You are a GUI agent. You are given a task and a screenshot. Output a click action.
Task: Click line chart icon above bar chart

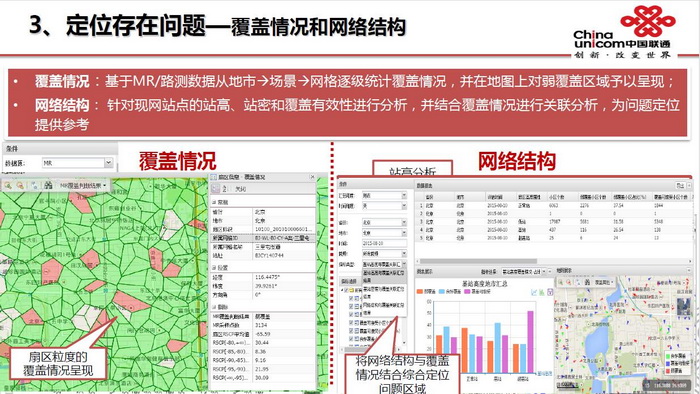click(x=534, y=292)
